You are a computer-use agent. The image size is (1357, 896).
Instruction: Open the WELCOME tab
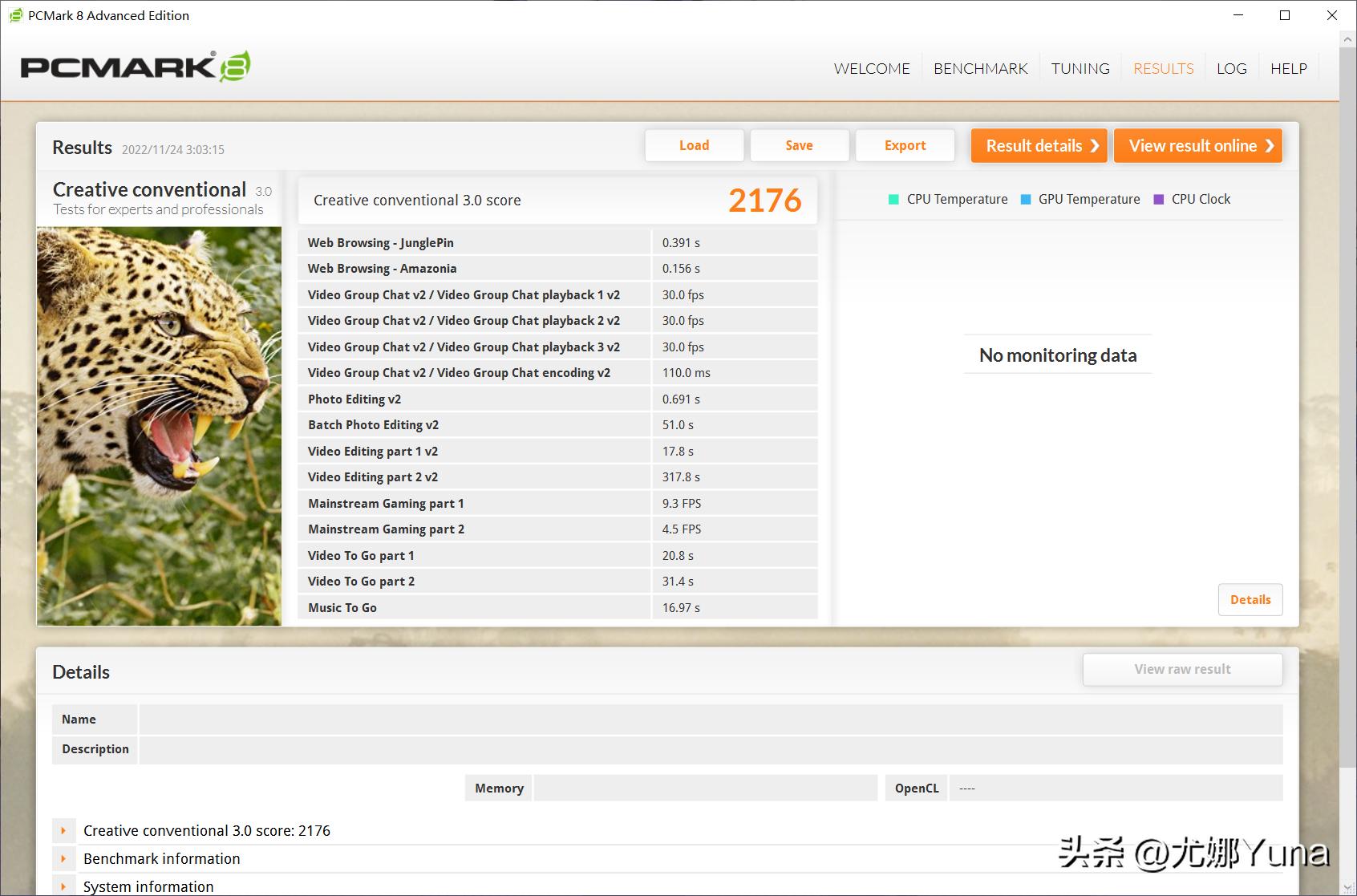pos(872,69)
